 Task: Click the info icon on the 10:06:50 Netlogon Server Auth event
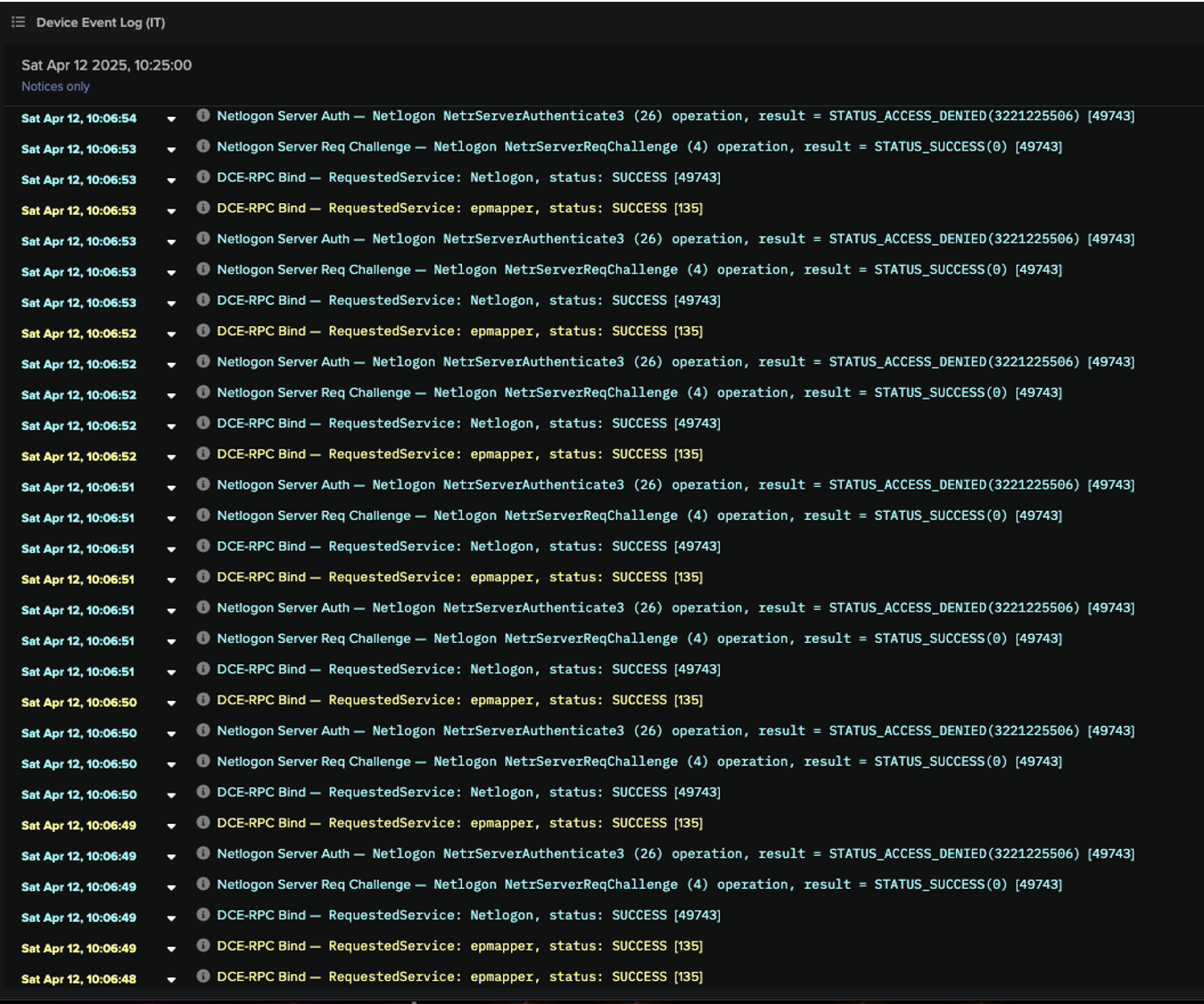click(203, 730)
